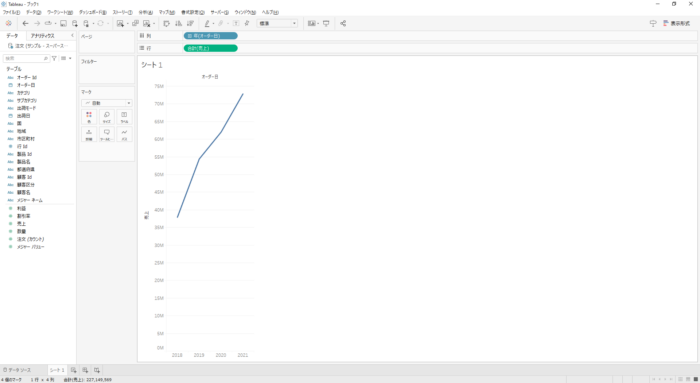Open the Color mark card button

click(89, 117)
